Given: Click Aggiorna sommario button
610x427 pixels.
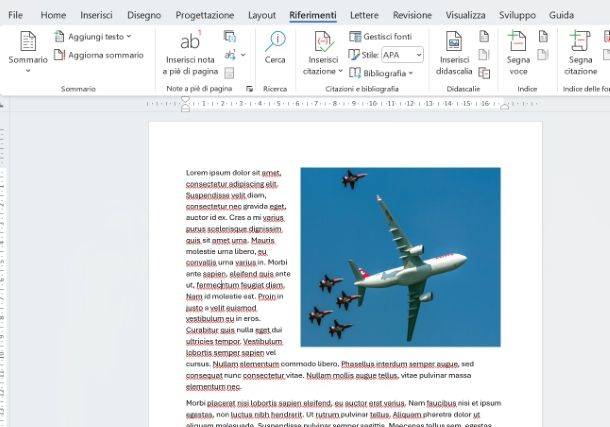Looking at the screenshot, I should [x=98, y=55].
